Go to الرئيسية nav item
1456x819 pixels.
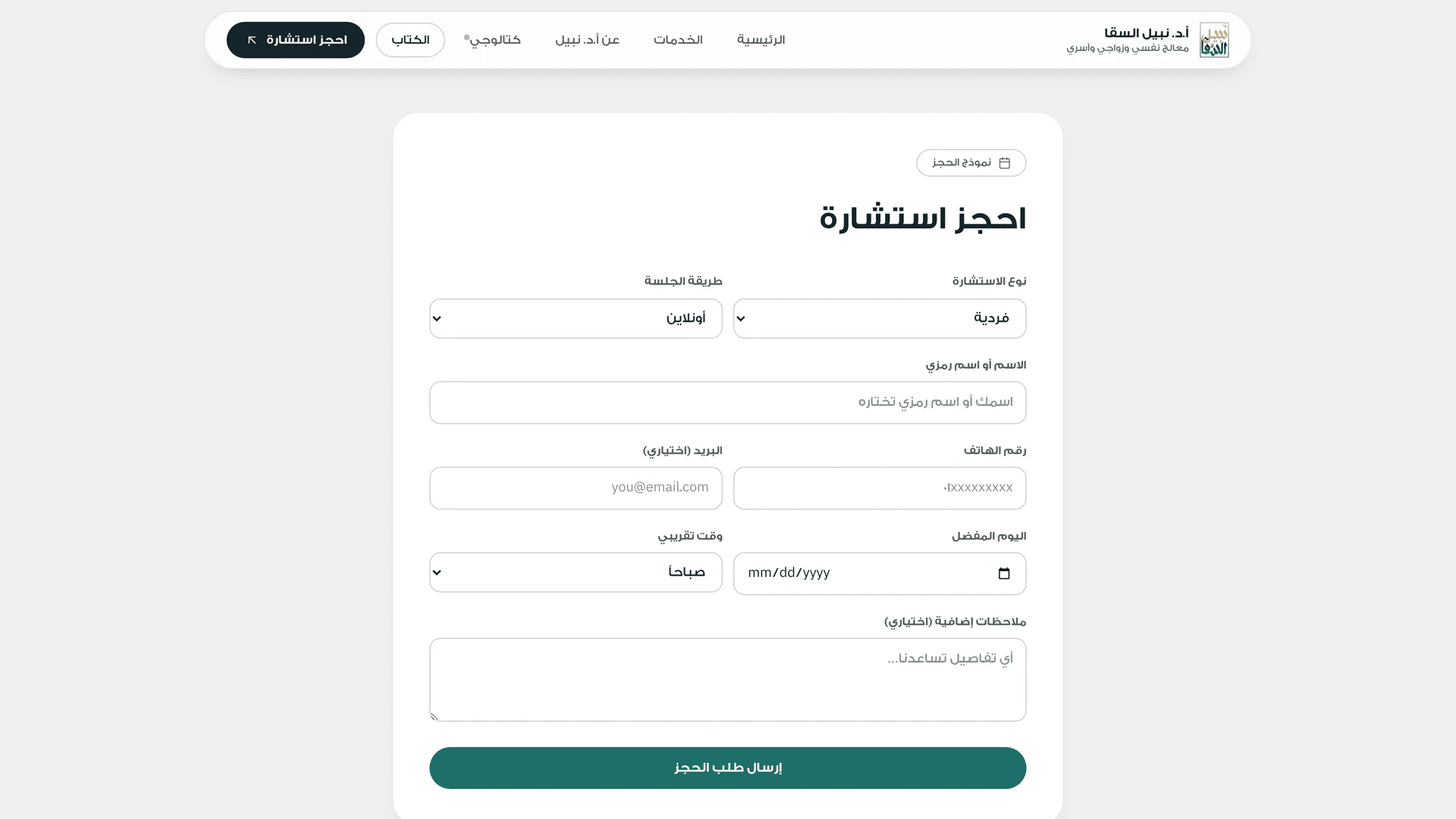[x=761, y=40]
